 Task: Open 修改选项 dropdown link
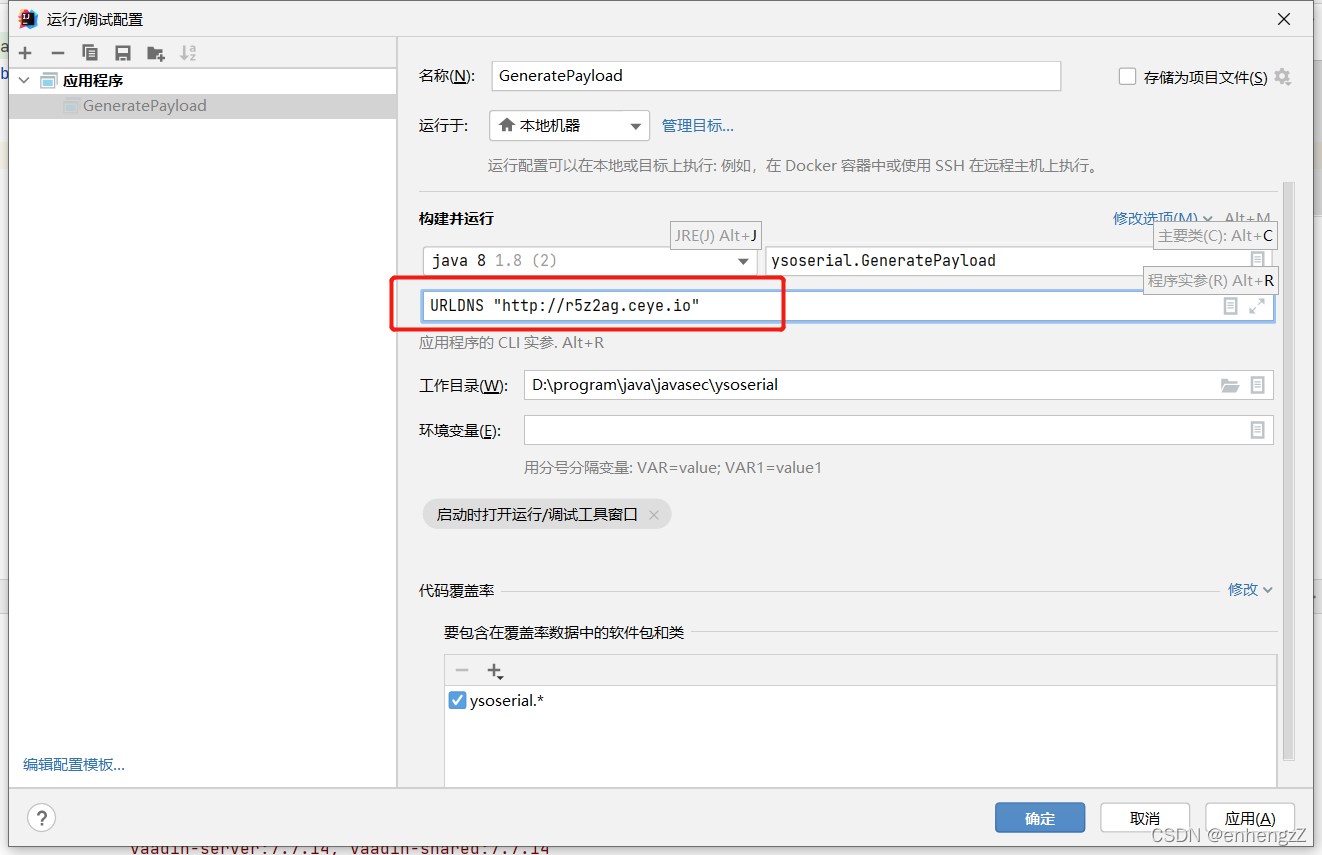(1163, 218)
